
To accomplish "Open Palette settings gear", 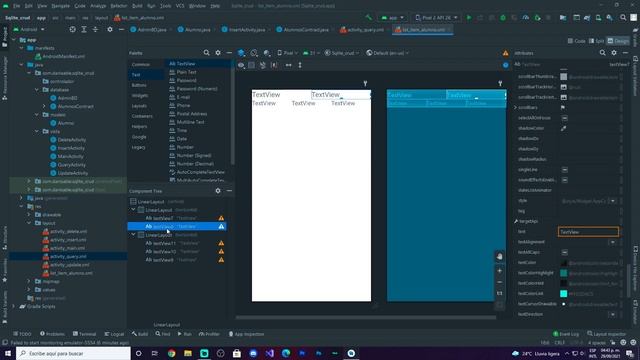I will 218,53.
